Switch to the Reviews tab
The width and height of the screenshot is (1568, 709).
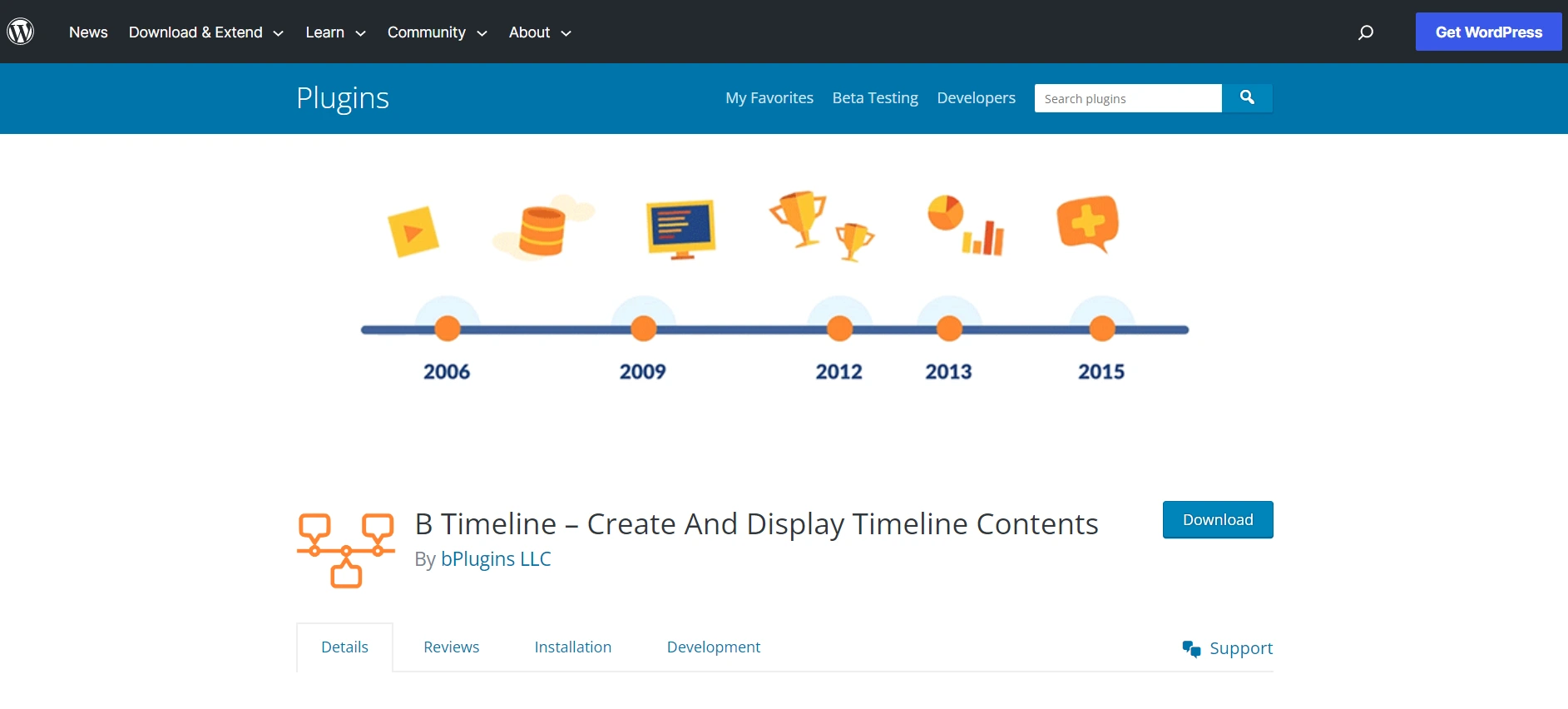[452, 647]
